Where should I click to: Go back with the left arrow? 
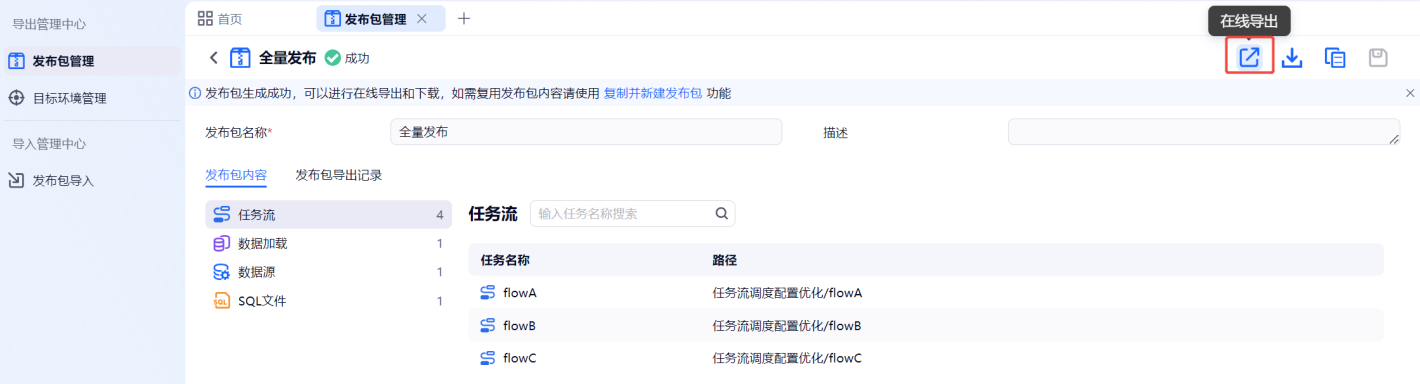point(213,58)
